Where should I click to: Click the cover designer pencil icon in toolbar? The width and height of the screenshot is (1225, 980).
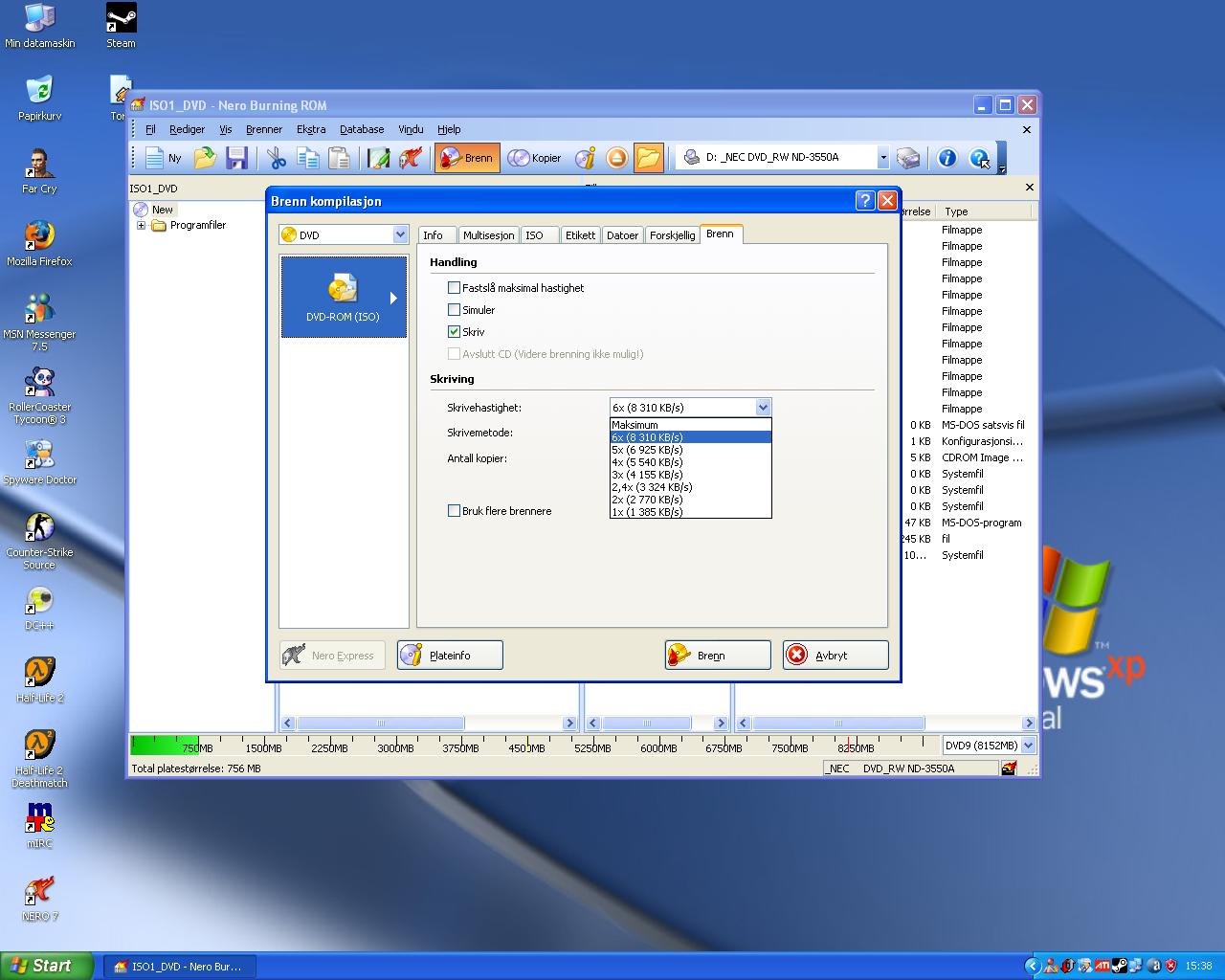pyautogui.click(x=379, y=158)
